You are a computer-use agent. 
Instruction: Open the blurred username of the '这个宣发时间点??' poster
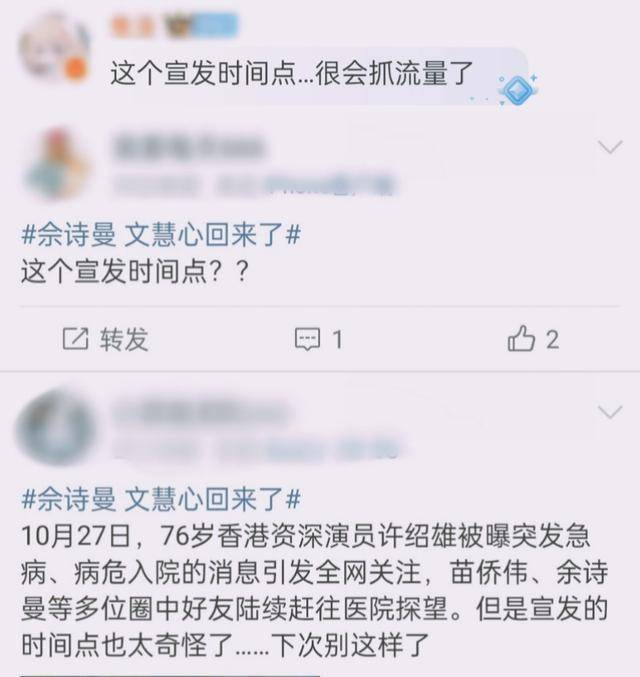pos(189,146)
